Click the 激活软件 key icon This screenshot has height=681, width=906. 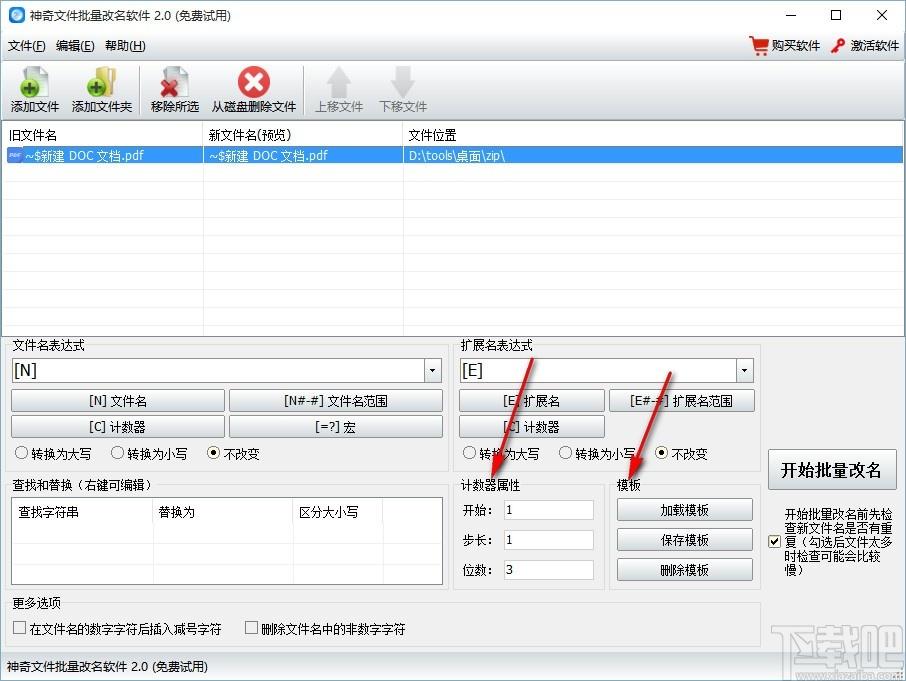click(x=837, y=46)
